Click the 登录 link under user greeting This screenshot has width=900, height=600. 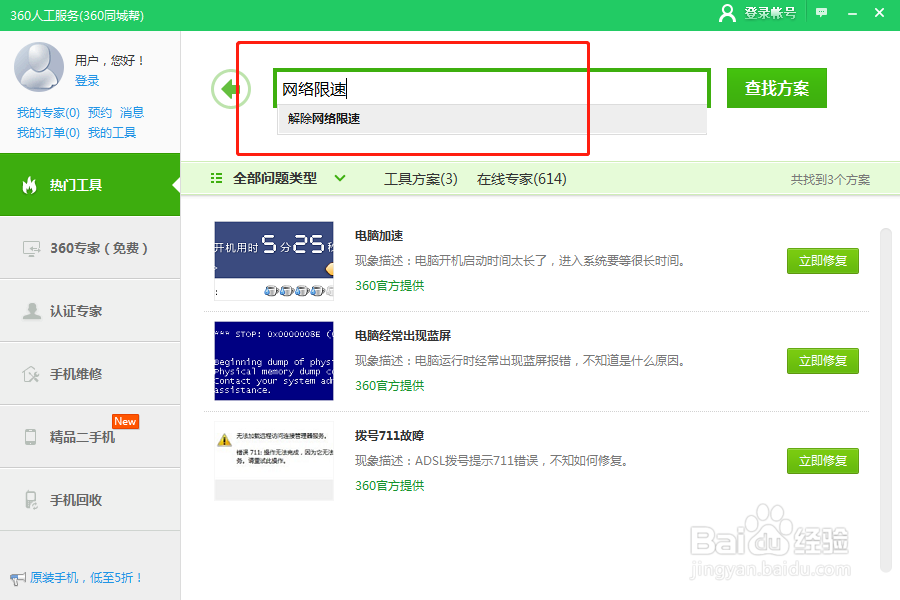click(87, 80)
